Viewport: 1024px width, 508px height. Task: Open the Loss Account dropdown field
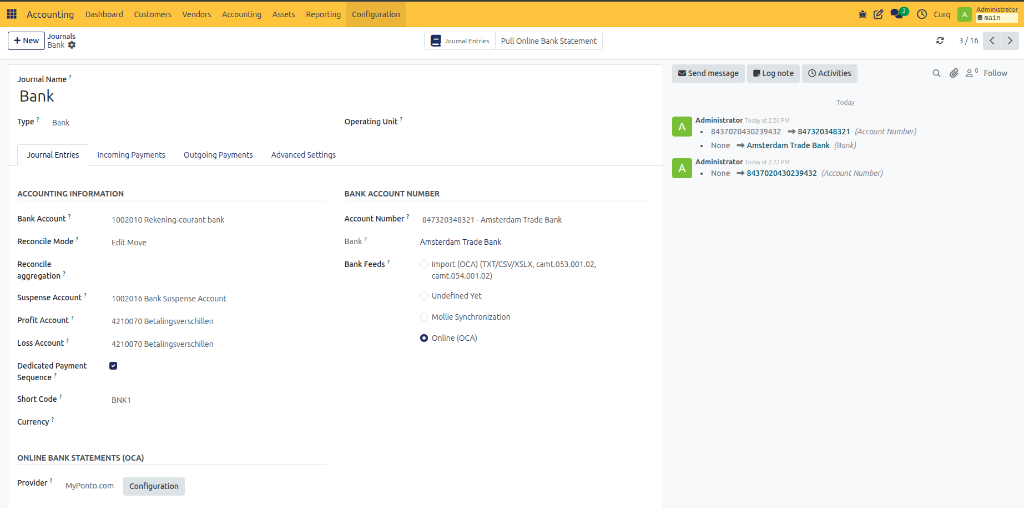click(x=217, y=343)
